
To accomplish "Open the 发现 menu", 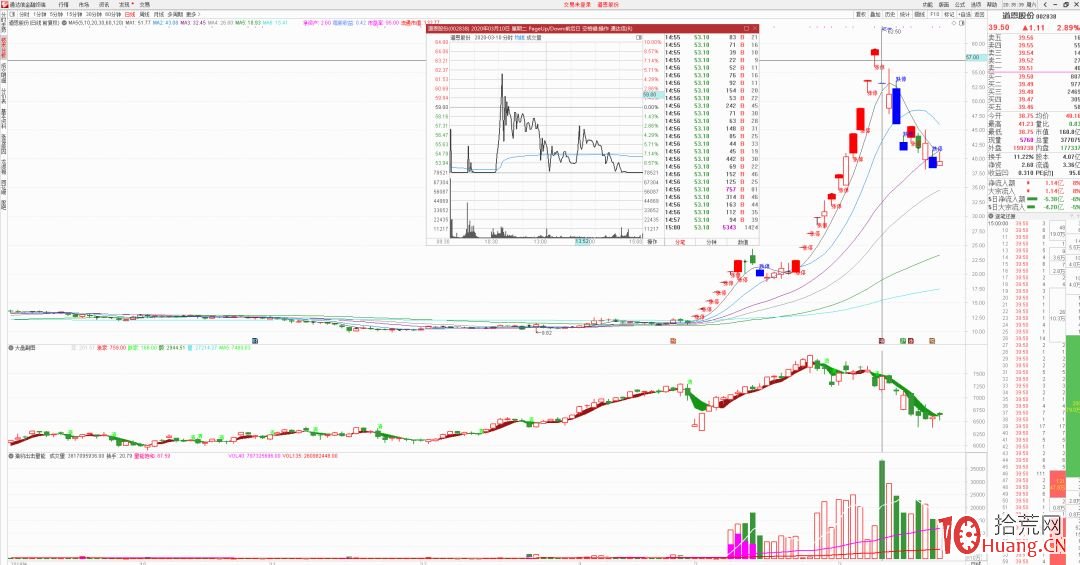I will (x=125, y=4).
